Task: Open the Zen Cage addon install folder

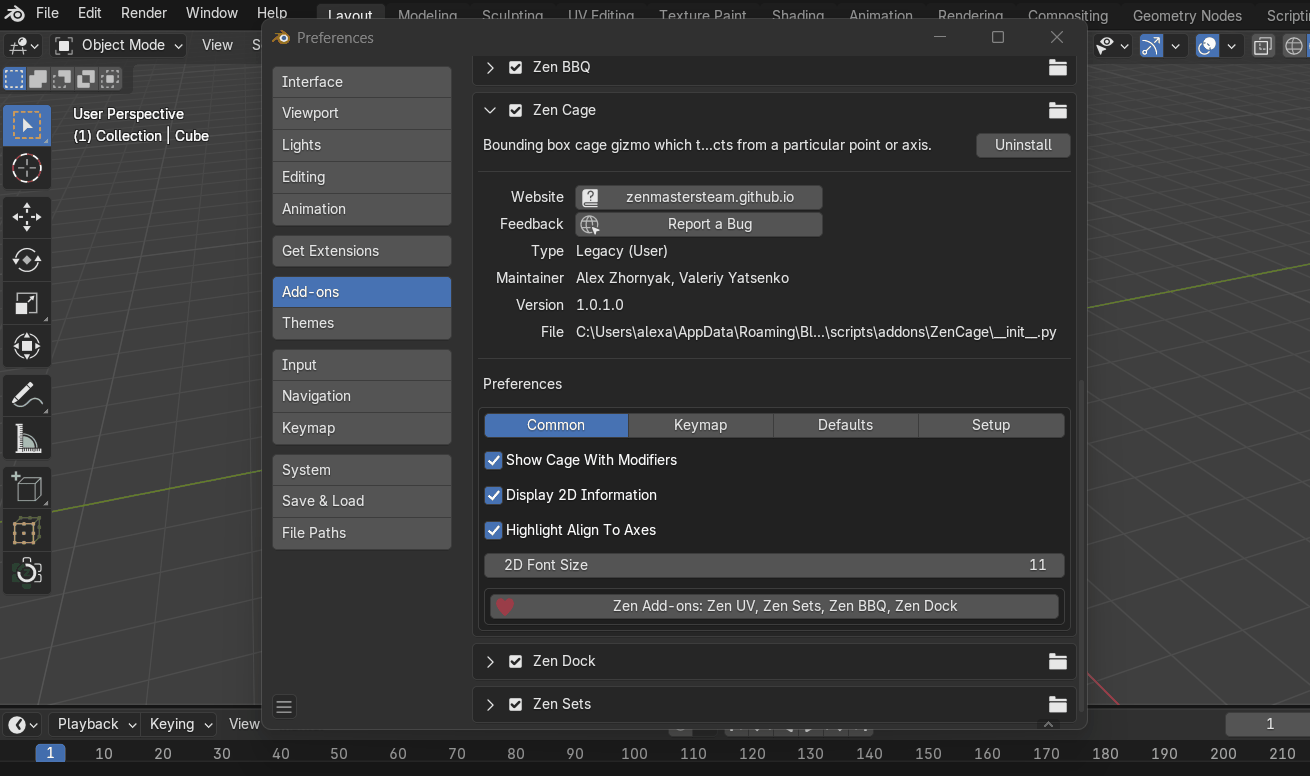Action: [x=1057, y=110]
